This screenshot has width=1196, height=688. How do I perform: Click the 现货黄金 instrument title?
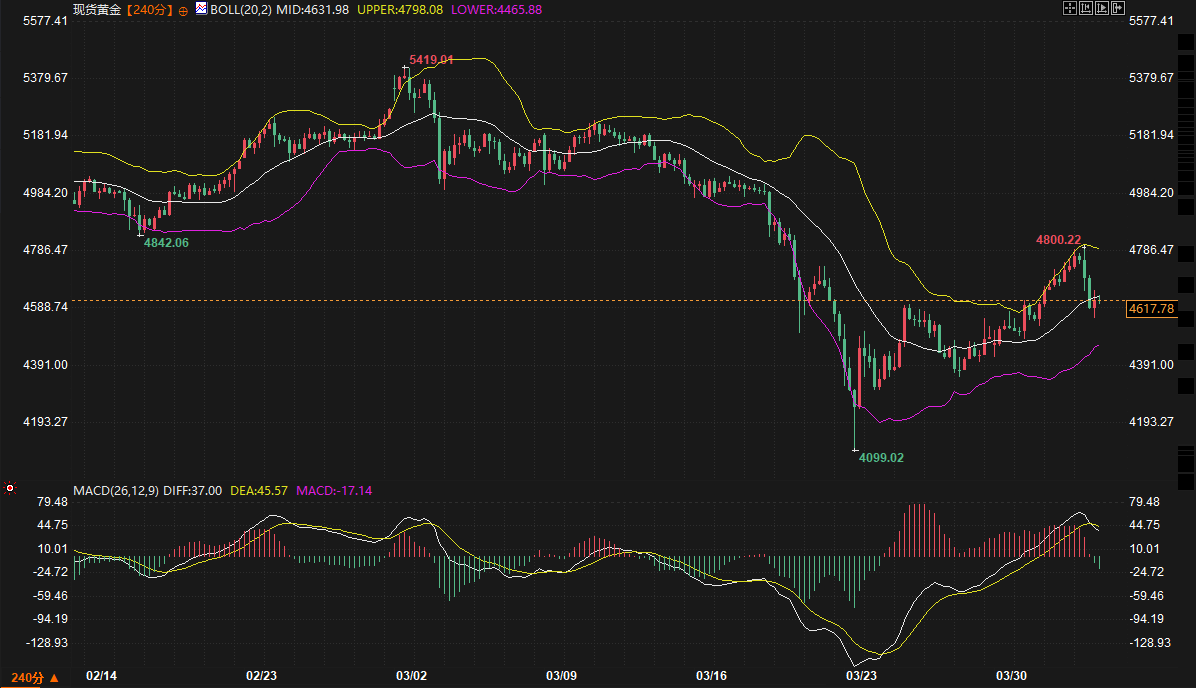(x=97, y=9)
